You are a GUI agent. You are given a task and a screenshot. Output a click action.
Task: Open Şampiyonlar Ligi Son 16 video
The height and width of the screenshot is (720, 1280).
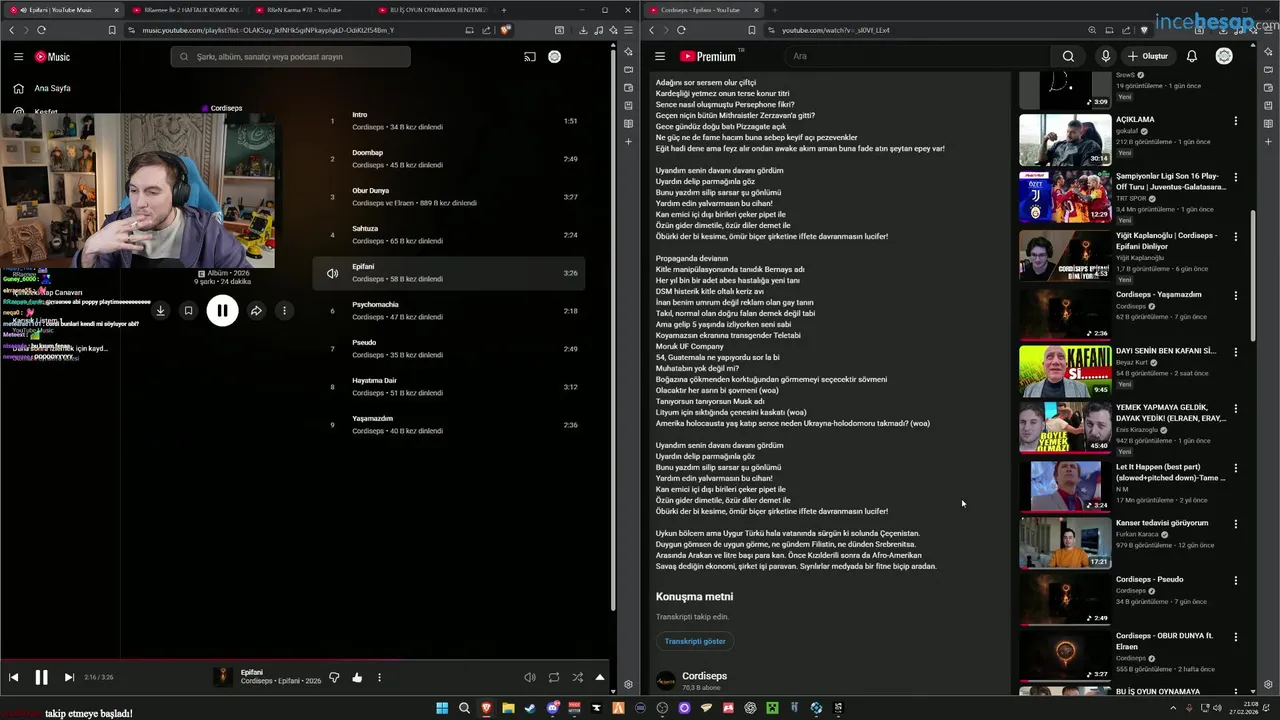[x=1065, y=197]
